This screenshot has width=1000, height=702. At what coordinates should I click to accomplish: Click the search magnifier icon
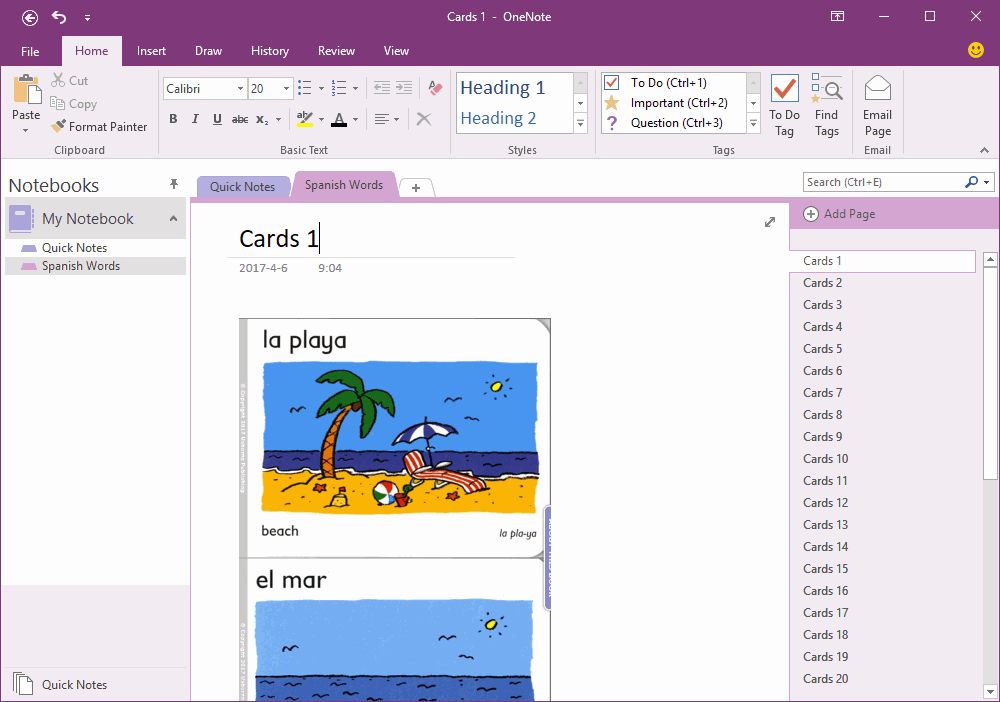[971, 182]
